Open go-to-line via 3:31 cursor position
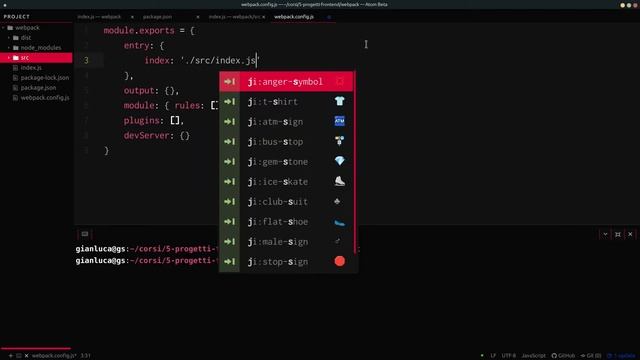 85,356
